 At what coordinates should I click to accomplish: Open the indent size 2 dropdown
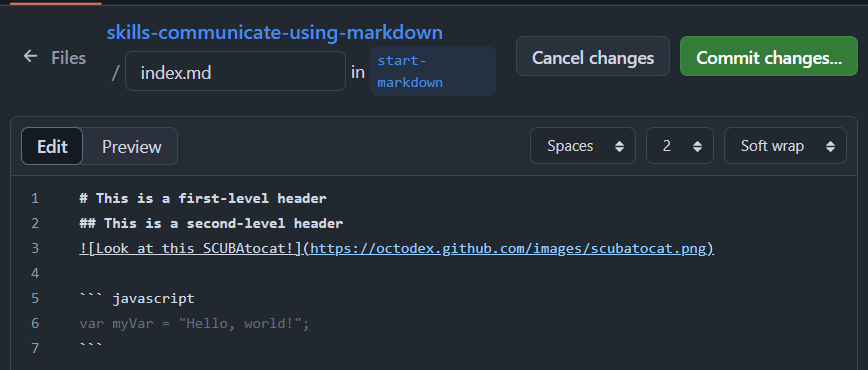[x=680, y=146]
